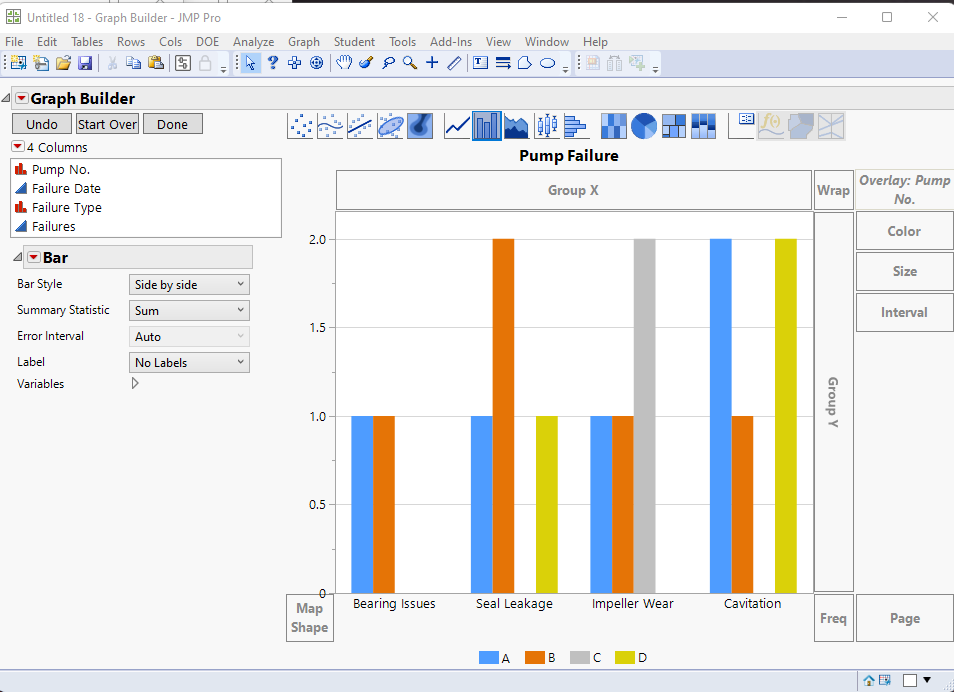Click the Page drop zone
954x692 pixels.
point(905,618)
